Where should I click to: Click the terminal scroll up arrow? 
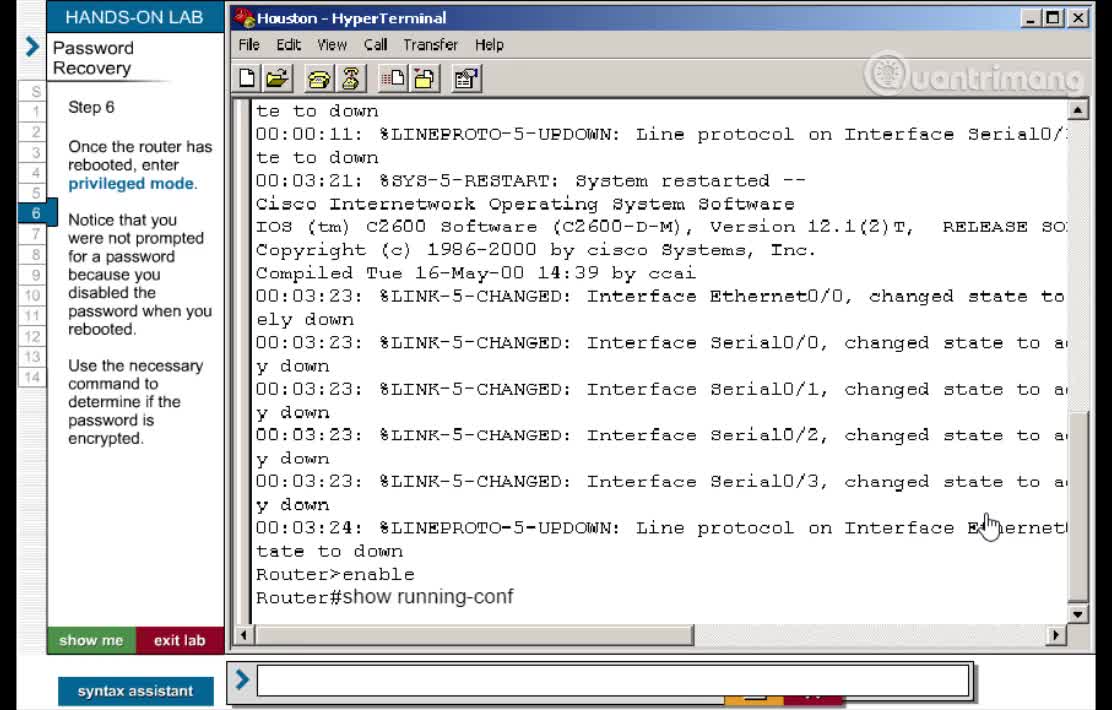(x=1077, y=110)
